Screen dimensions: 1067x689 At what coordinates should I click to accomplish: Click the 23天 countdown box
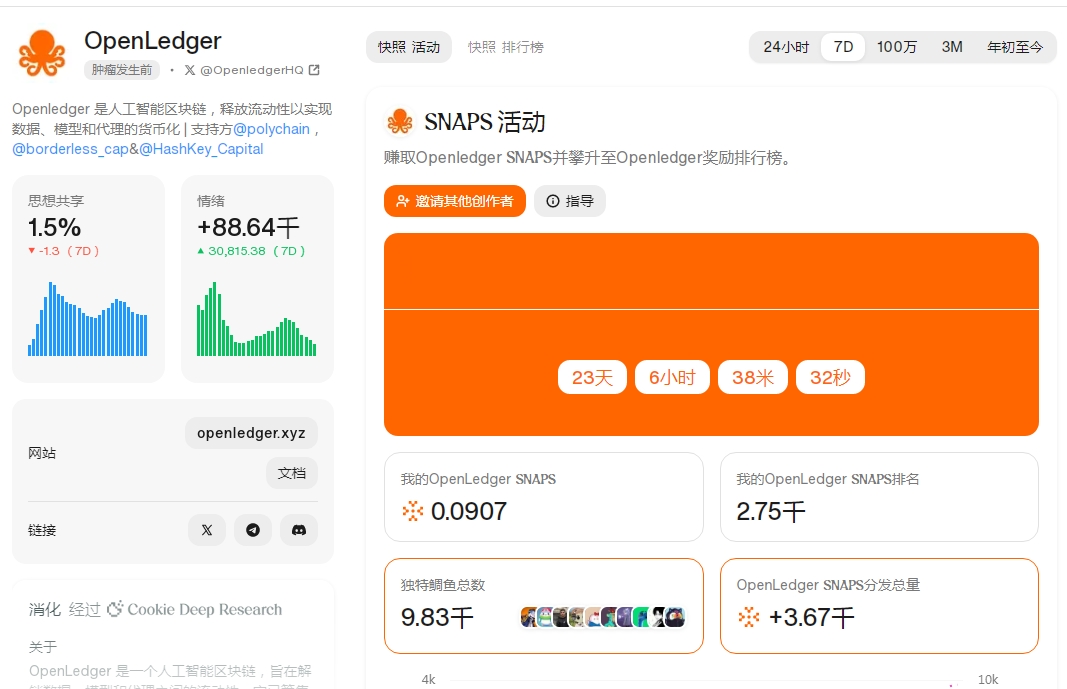pyautogui.click(x=592, y=377)
